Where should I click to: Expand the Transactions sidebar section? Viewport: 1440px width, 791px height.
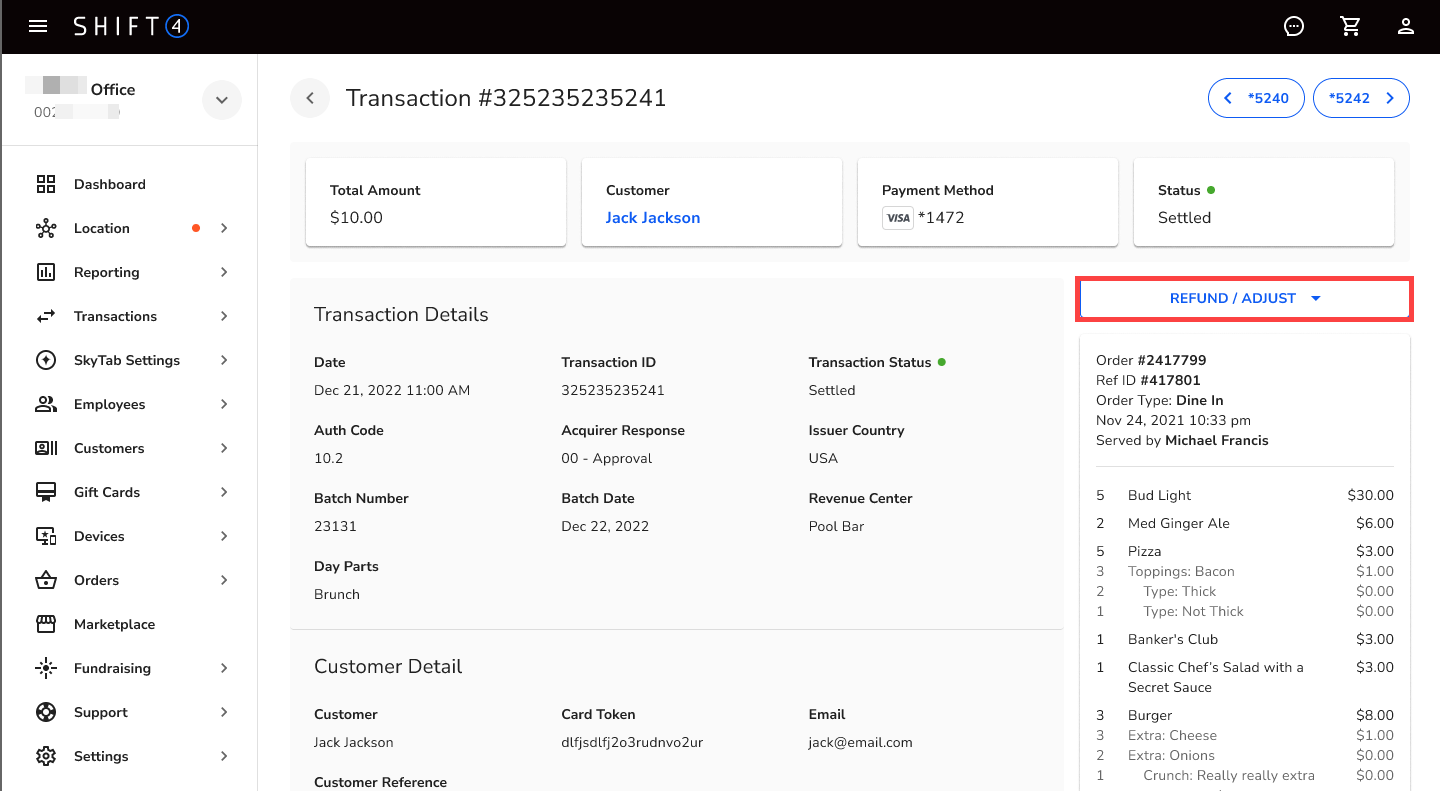pos(223,316)
